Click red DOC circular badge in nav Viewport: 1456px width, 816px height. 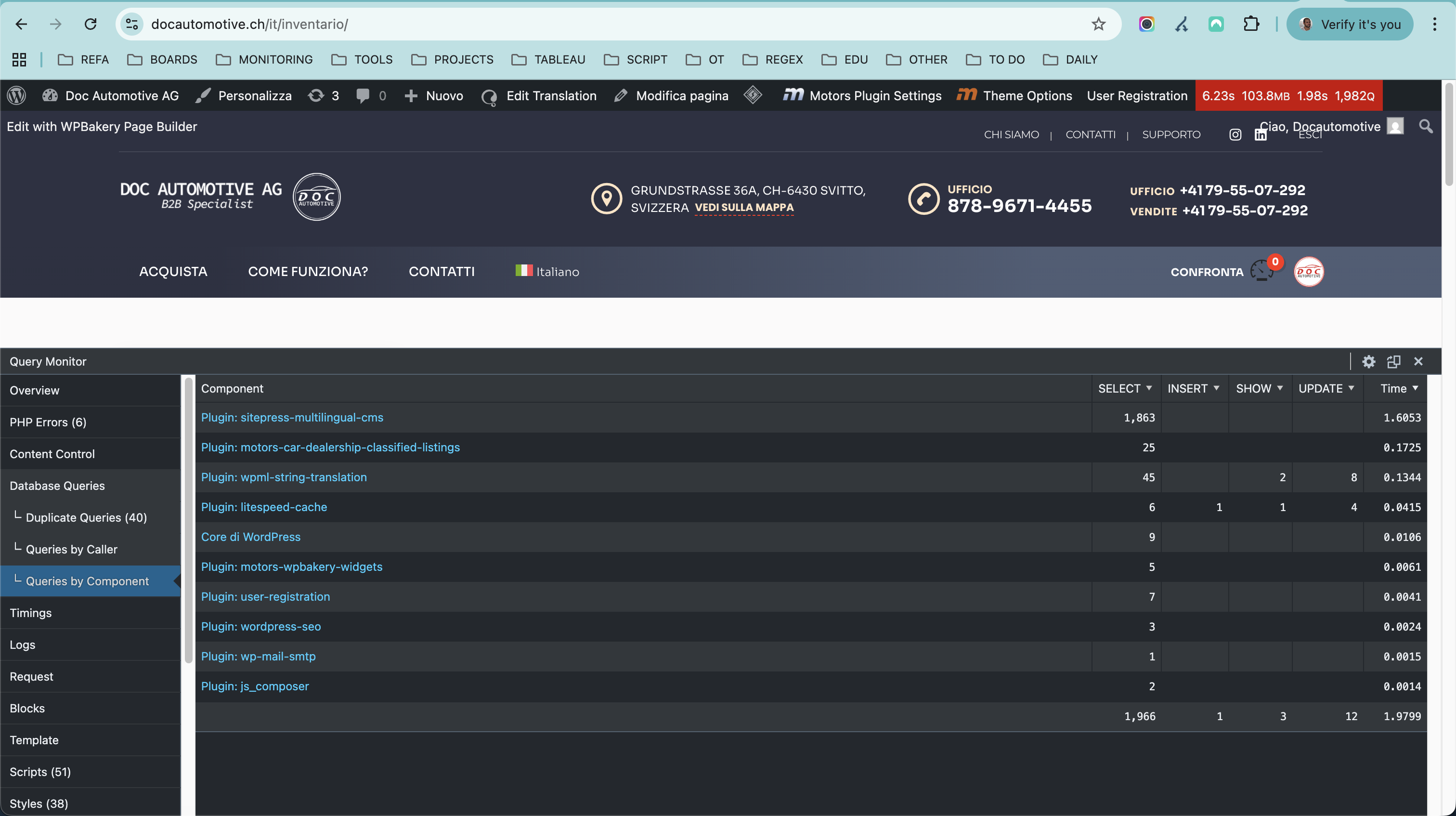1309,272
